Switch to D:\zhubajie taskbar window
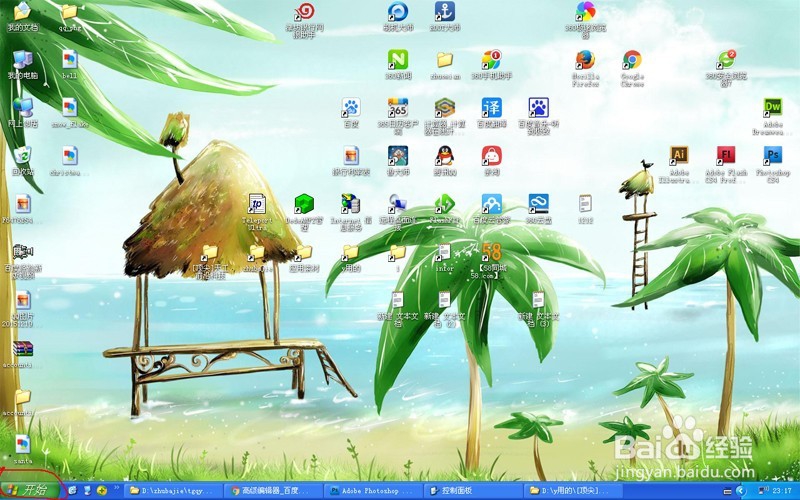This screenshot has width=800, height=500. tap(173, 490)
